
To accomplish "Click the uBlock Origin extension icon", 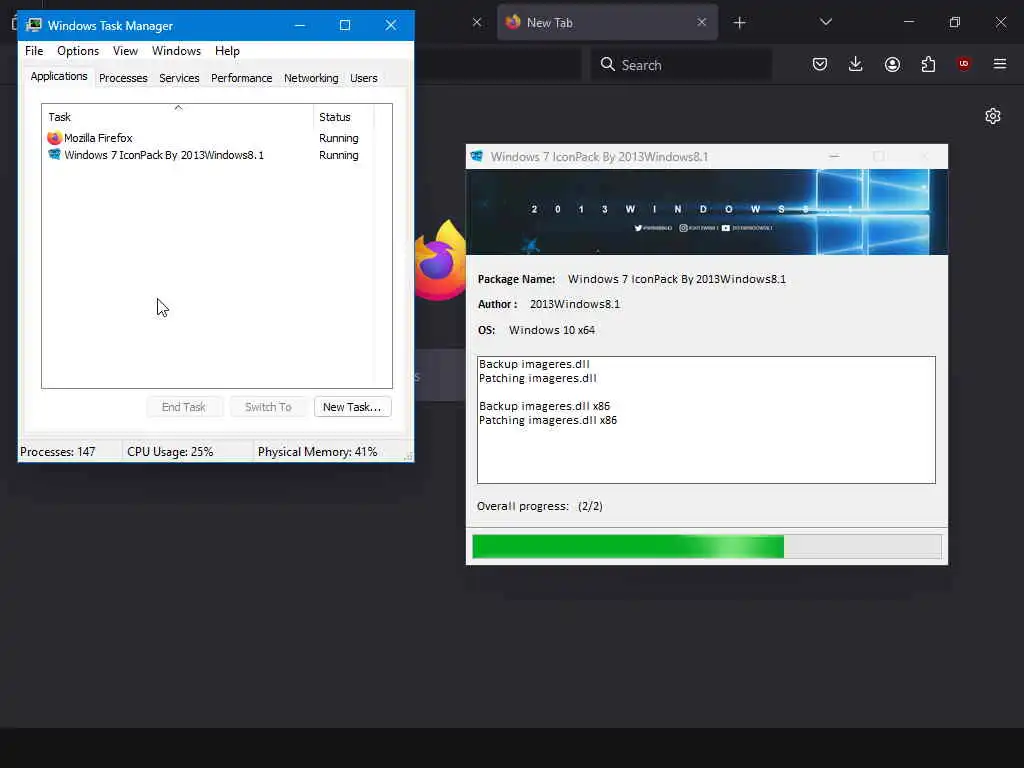I will coord(963,63).
